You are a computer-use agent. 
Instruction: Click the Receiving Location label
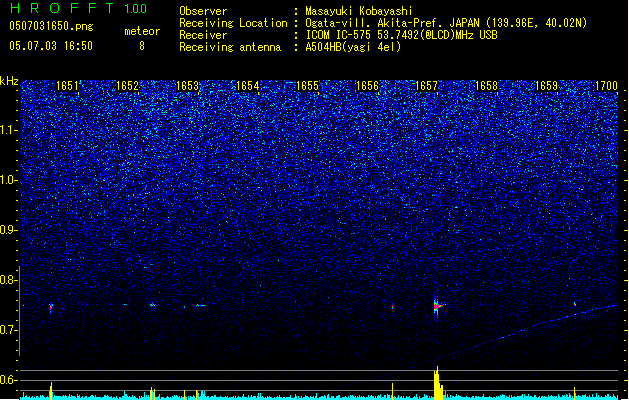pos(233,23)
